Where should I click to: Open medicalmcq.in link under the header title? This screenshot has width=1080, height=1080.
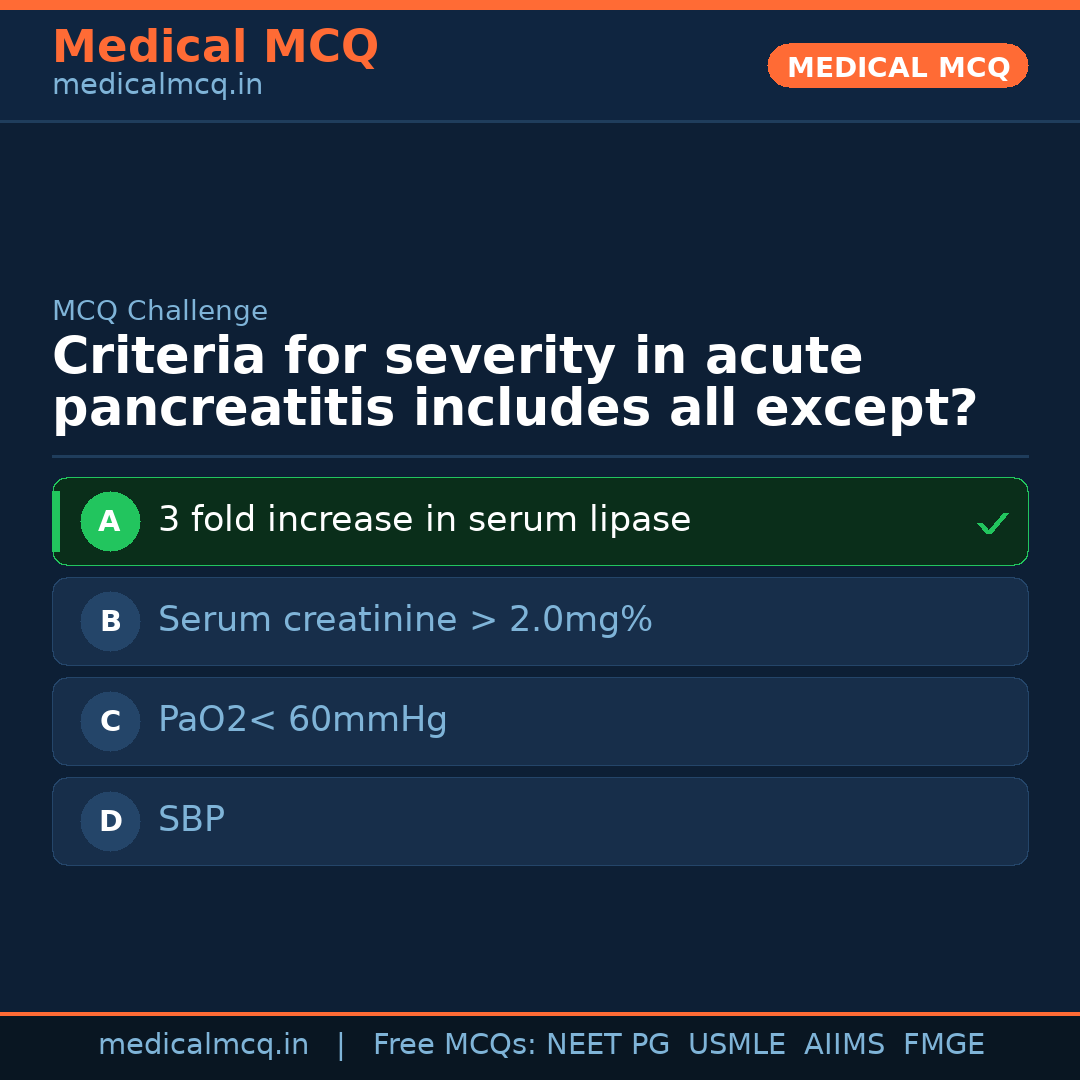157,86
